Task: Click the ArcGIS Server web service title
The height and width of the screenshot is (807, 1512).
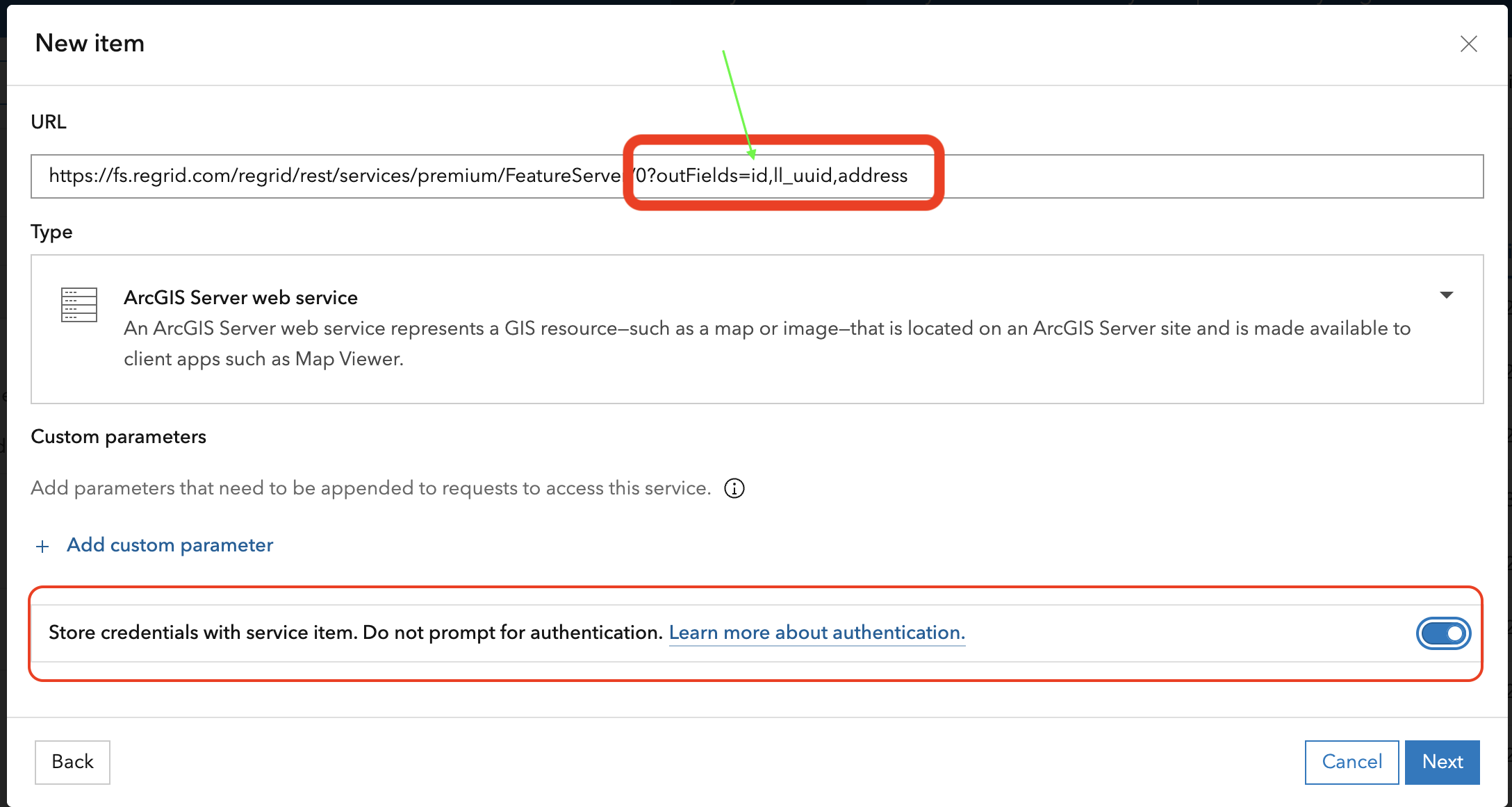Action: click(x=240, y=297)
